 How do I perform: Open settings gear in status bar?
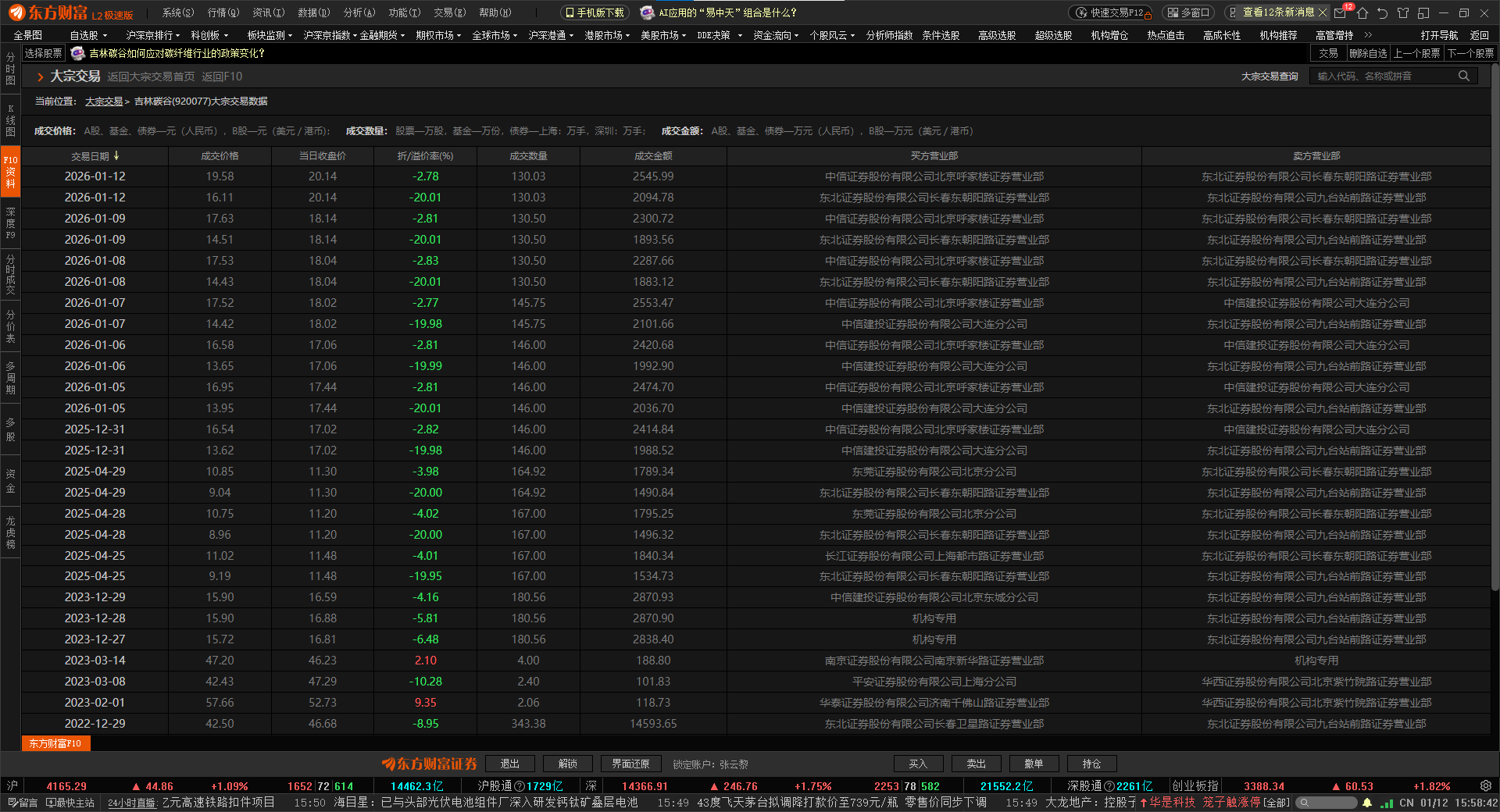click(1486, 785)
